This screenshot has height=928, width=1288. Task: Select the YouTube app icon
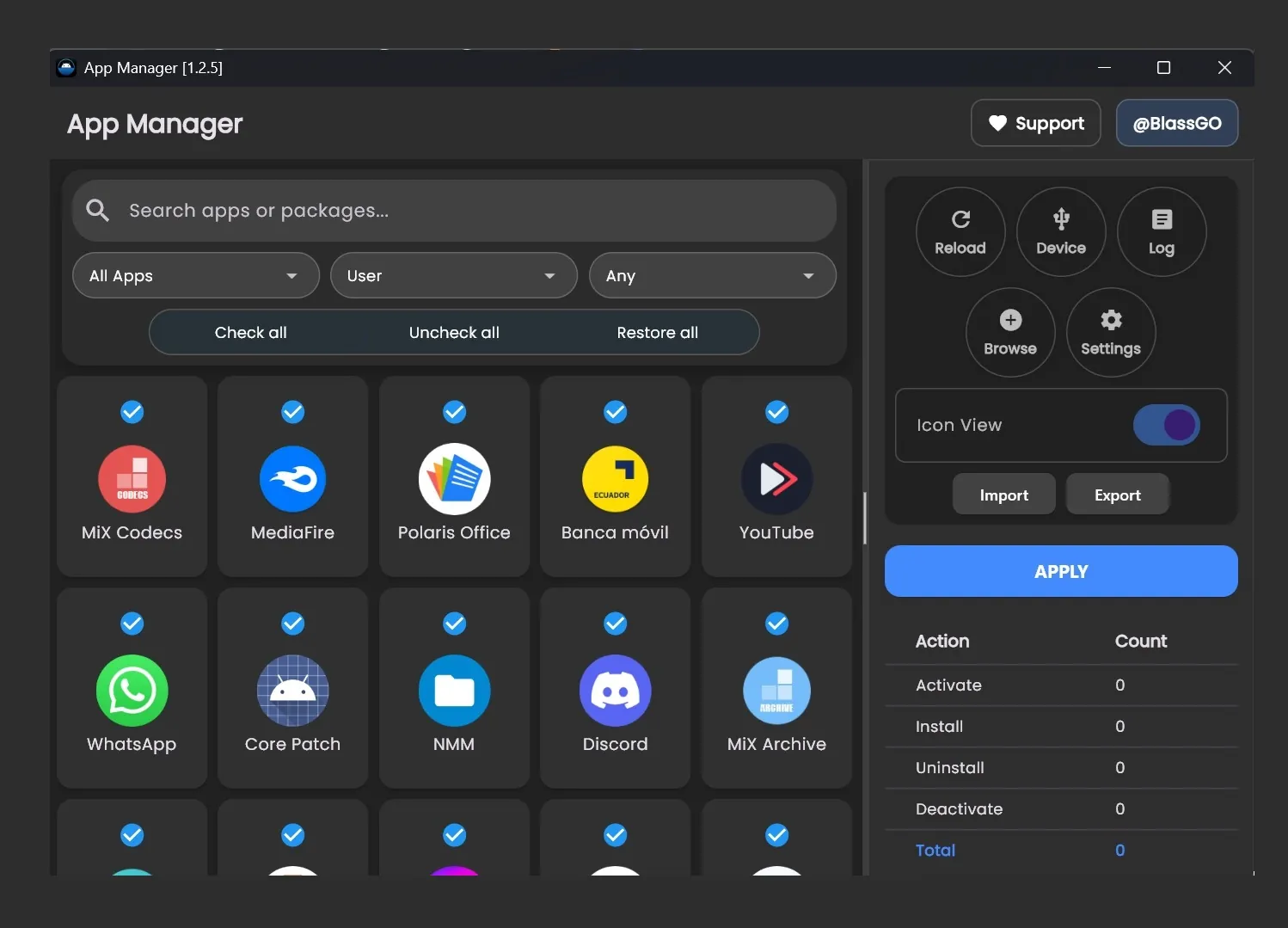(776, 479)
